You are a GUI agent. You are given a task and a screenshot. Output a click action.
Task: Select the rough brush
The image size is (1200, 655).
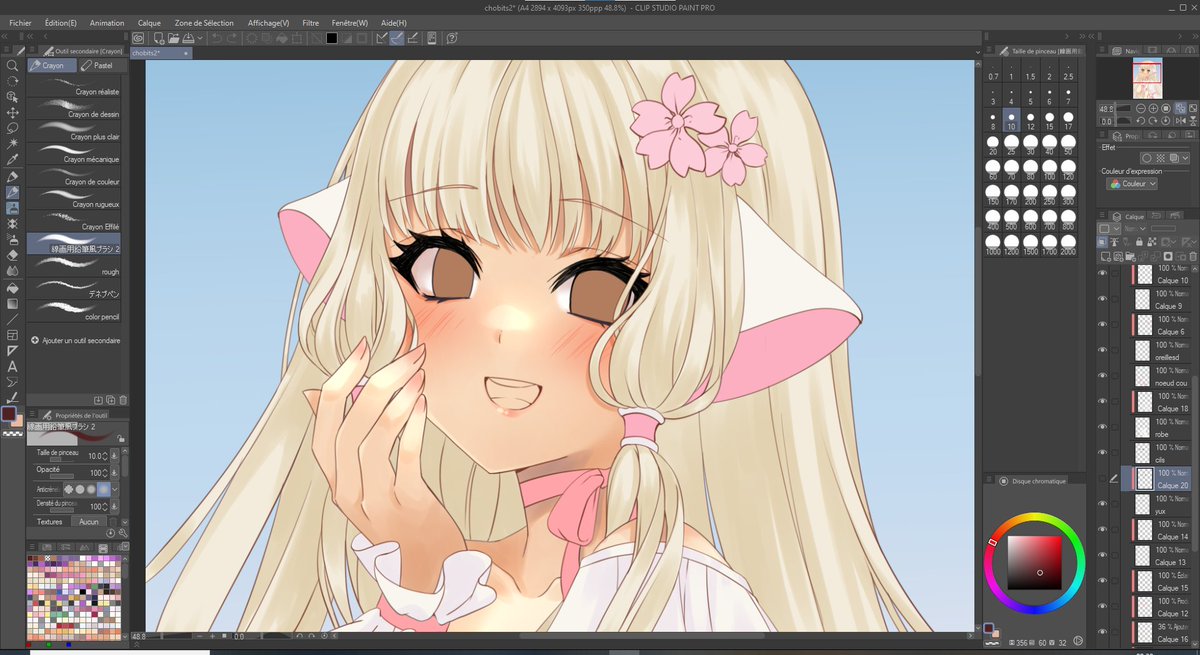pyautogui.click(x=75, y=267)
